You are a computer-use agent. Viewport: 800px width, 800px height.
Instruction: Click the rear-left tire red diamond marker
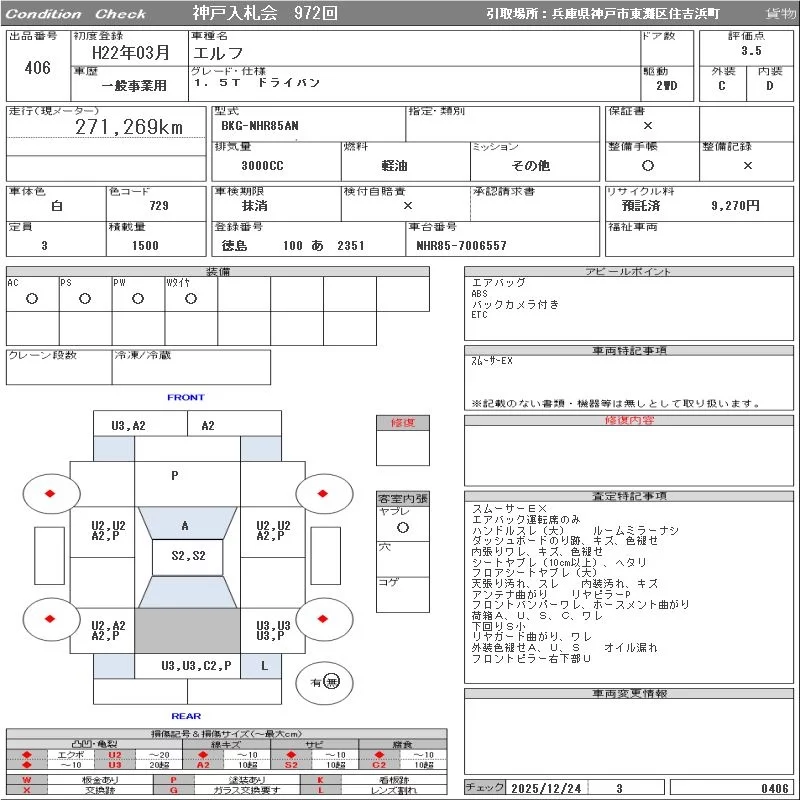tap(50, 619)
